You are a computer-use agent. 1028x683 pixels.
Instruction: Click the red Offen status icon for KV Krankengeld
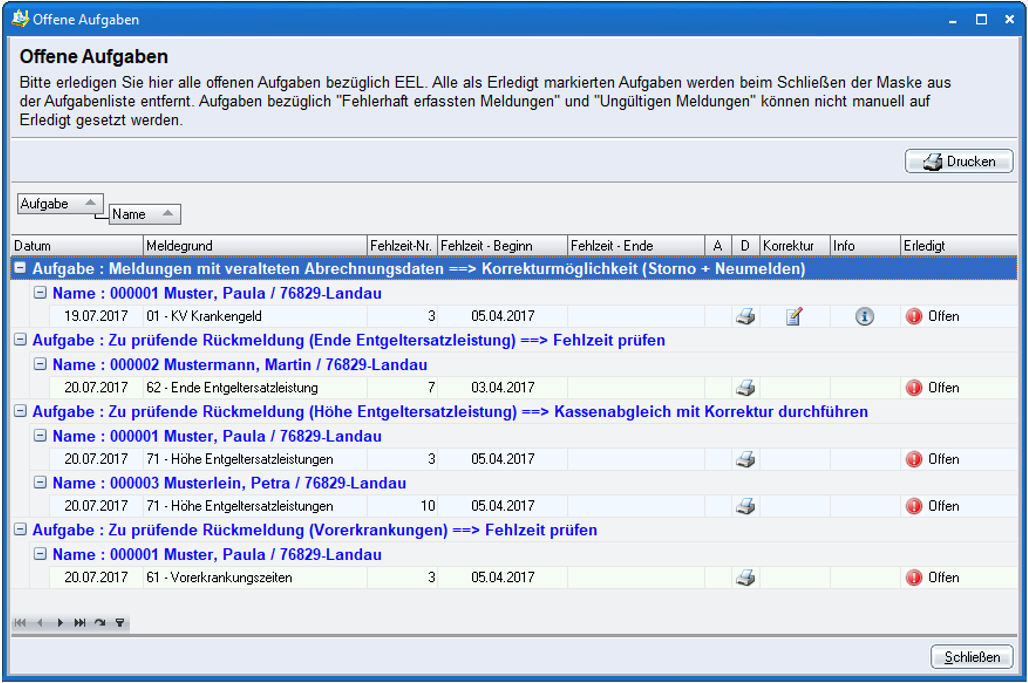pyautogui.click(x=913, y=317)
